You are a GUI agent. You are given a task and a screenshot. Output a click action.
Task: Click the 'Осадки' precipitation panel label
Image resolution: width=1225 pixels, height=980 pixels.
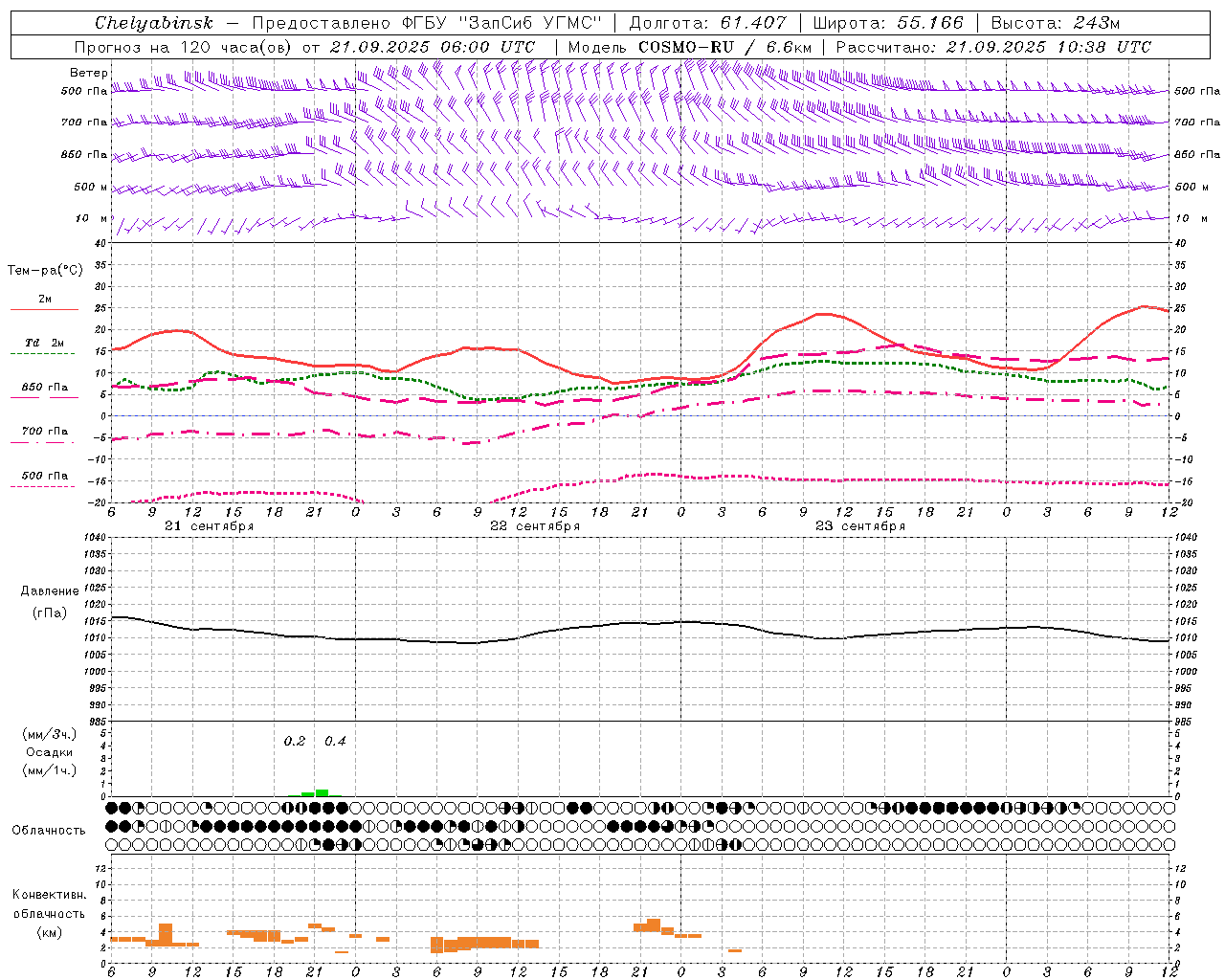click(x=50, y=752)
